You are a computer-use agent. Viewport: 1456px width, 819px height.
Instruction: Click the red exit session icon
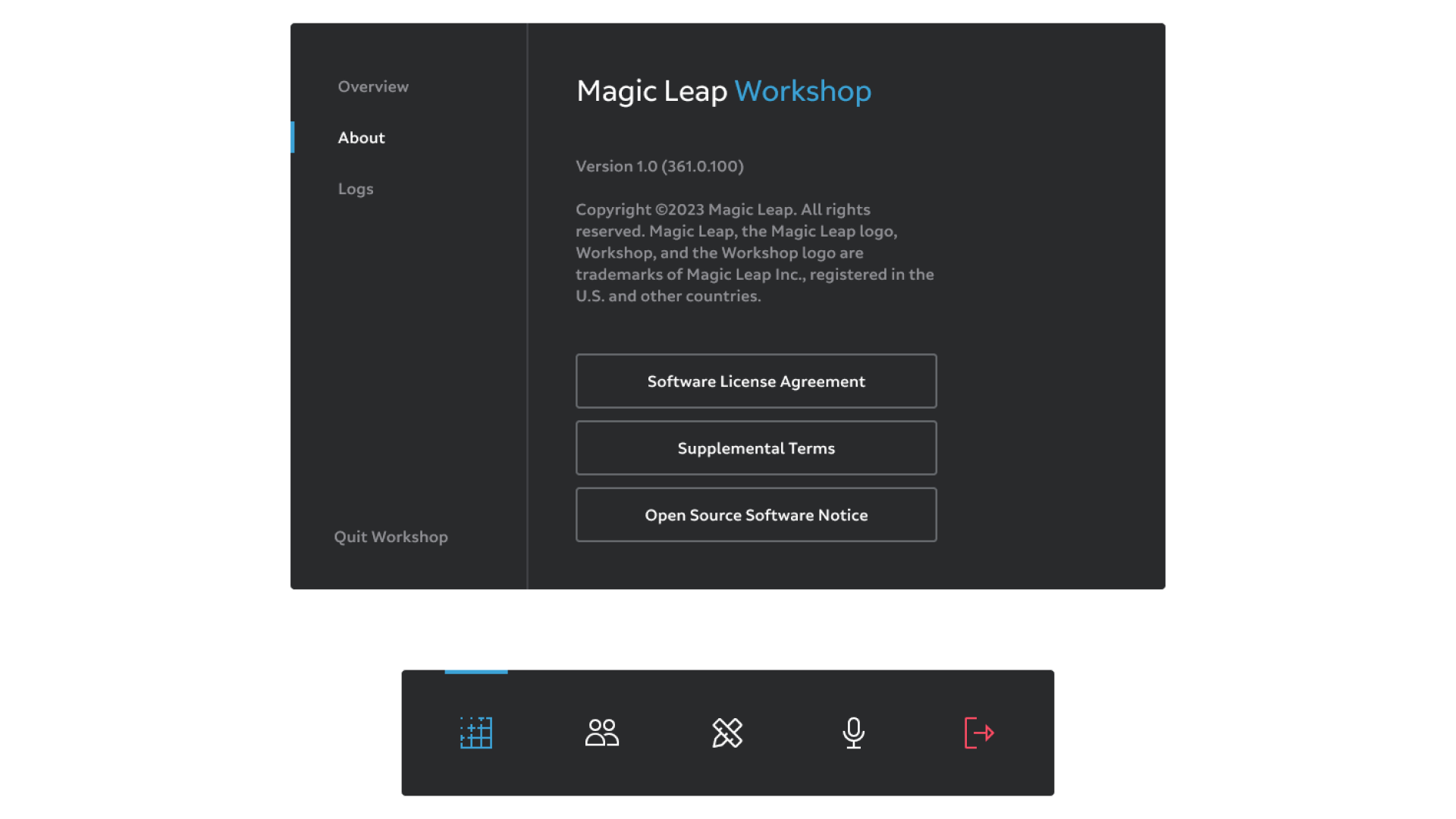(x=979, y=733)
